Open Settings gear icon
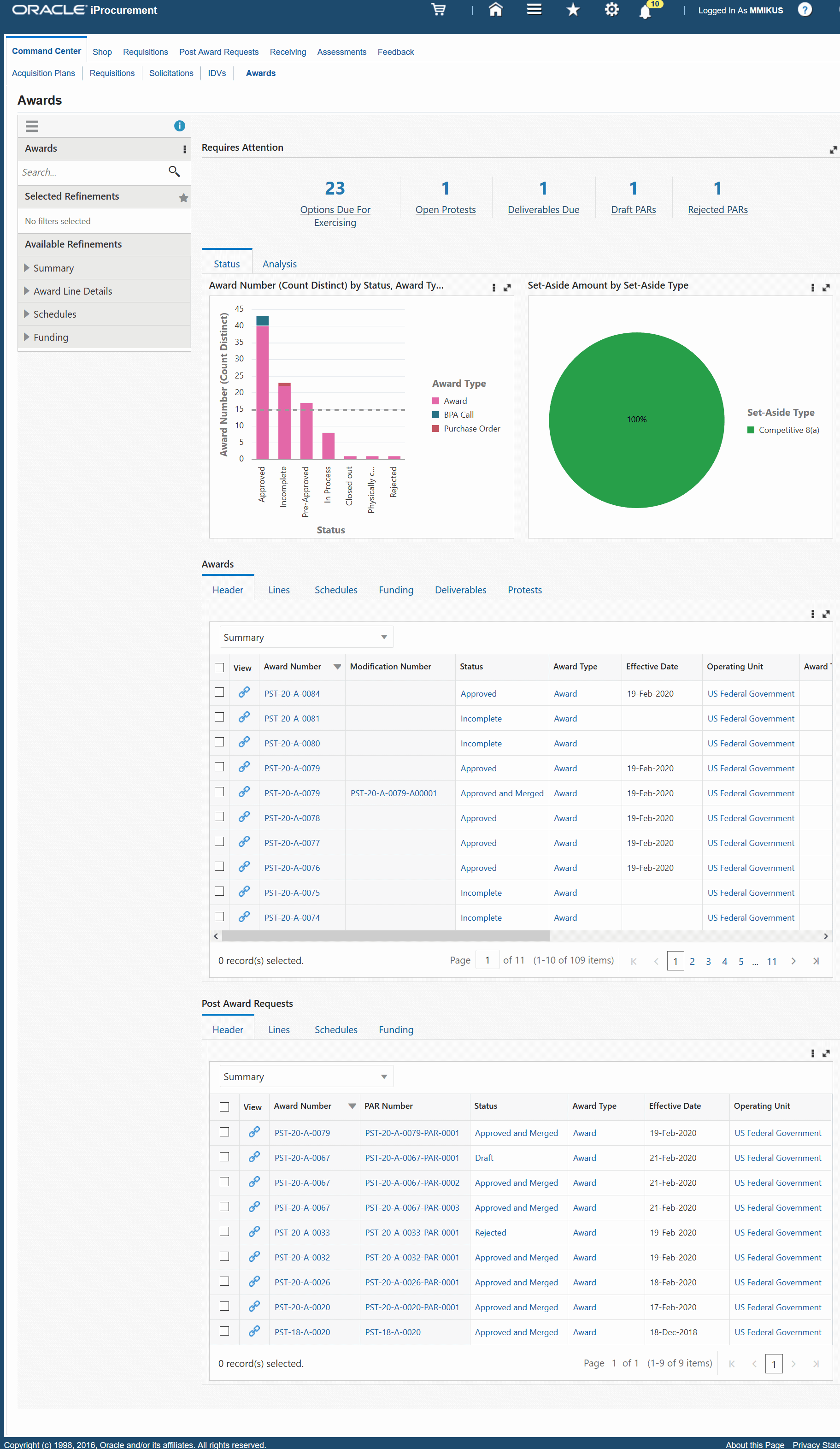The width and height of the screenshot is (840, 1449). [611, 10]
